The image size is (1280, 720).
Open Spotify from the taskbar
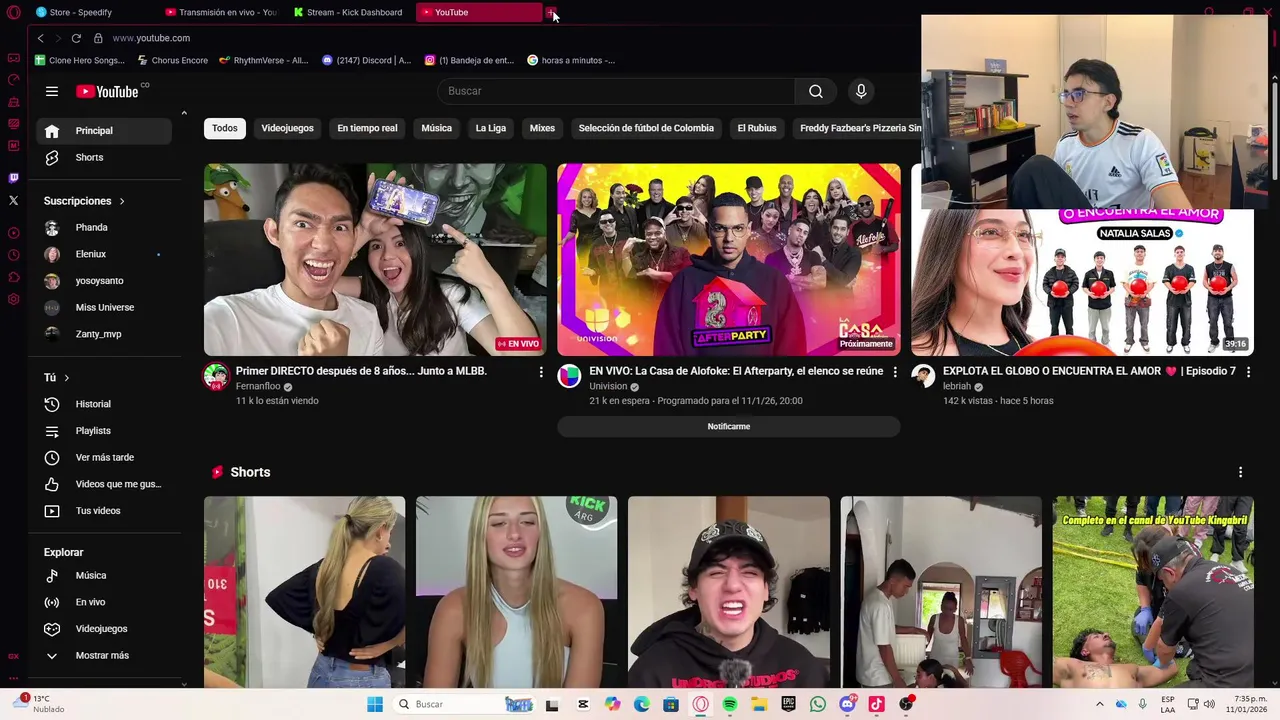[730, 704]
